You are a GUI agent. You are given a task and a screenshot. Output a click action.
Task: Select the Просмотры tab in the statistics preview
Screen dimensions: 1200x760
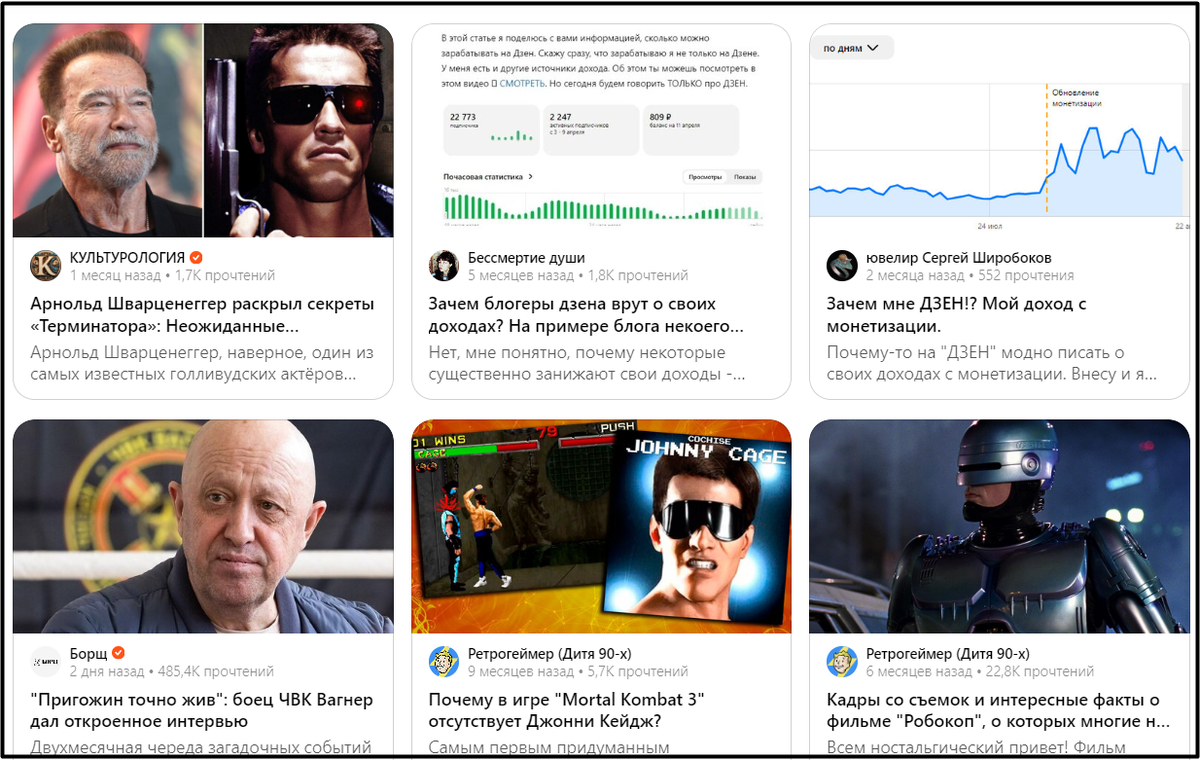coord(704,177)
